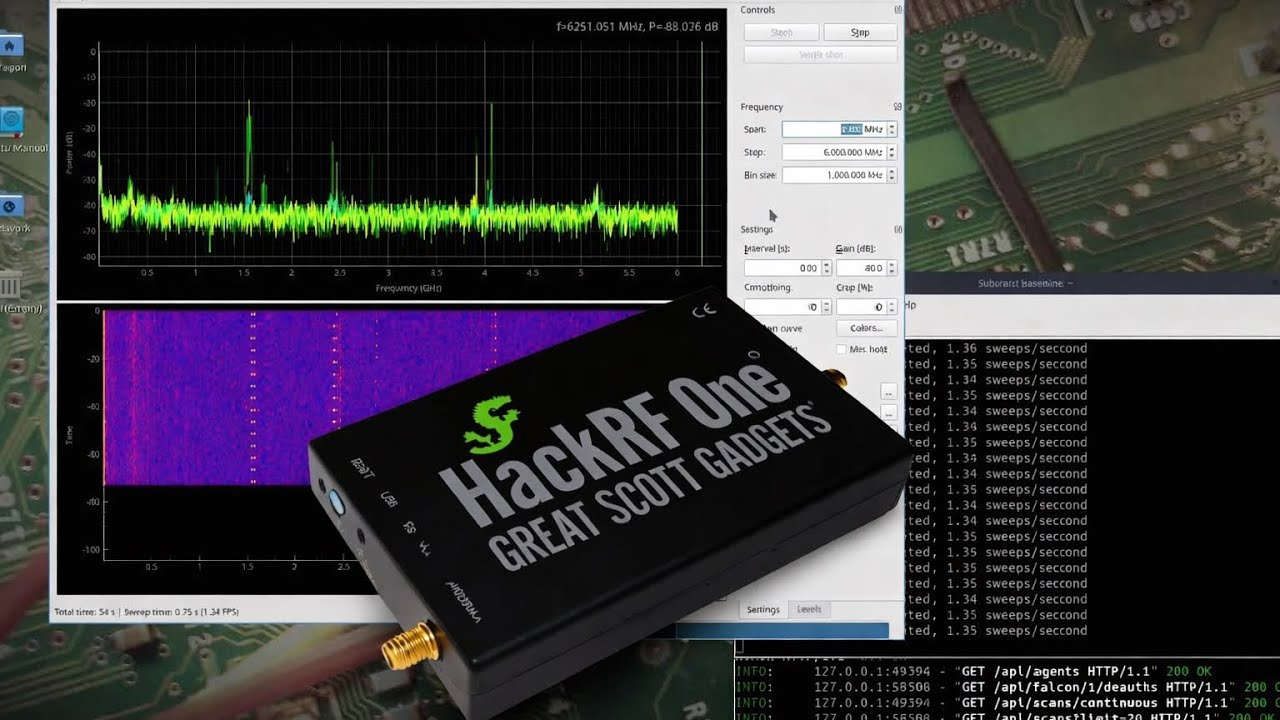Adjust the Smoothing spin arrows
Viewport: 1280px width, 720px height.
(826, 307)
